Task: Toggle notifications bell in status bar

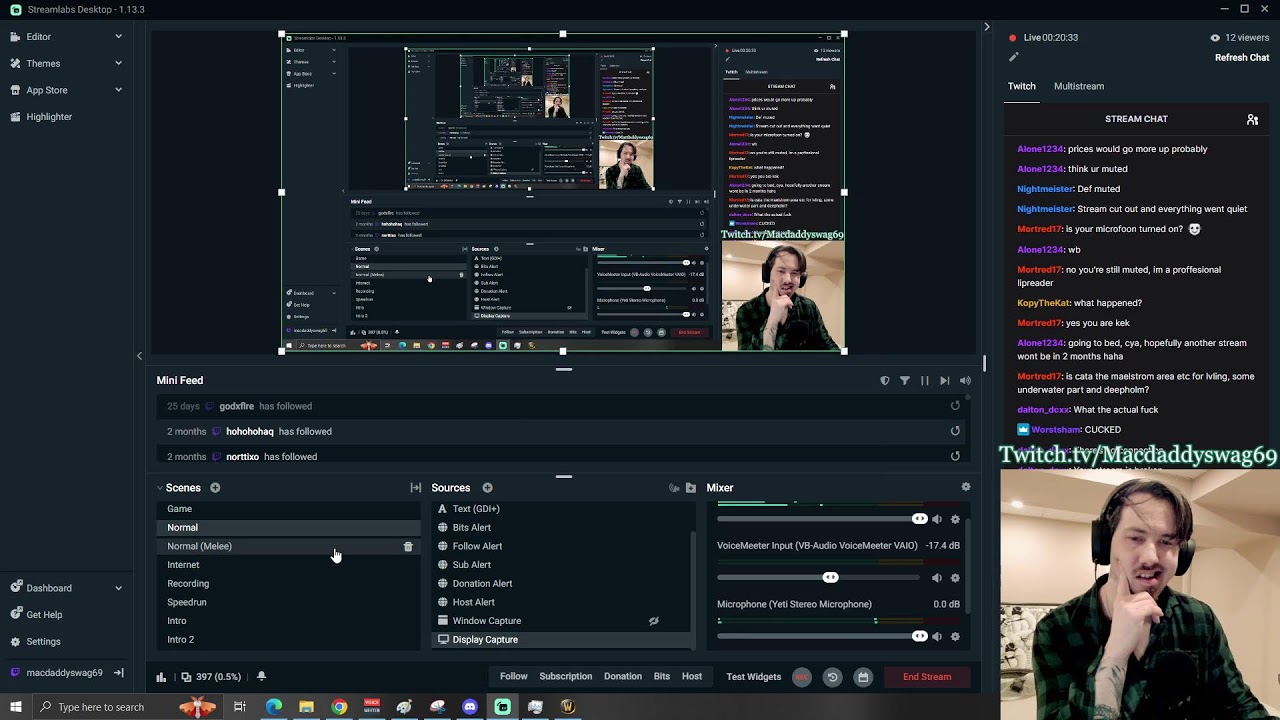Action: [x=261, y=677]
